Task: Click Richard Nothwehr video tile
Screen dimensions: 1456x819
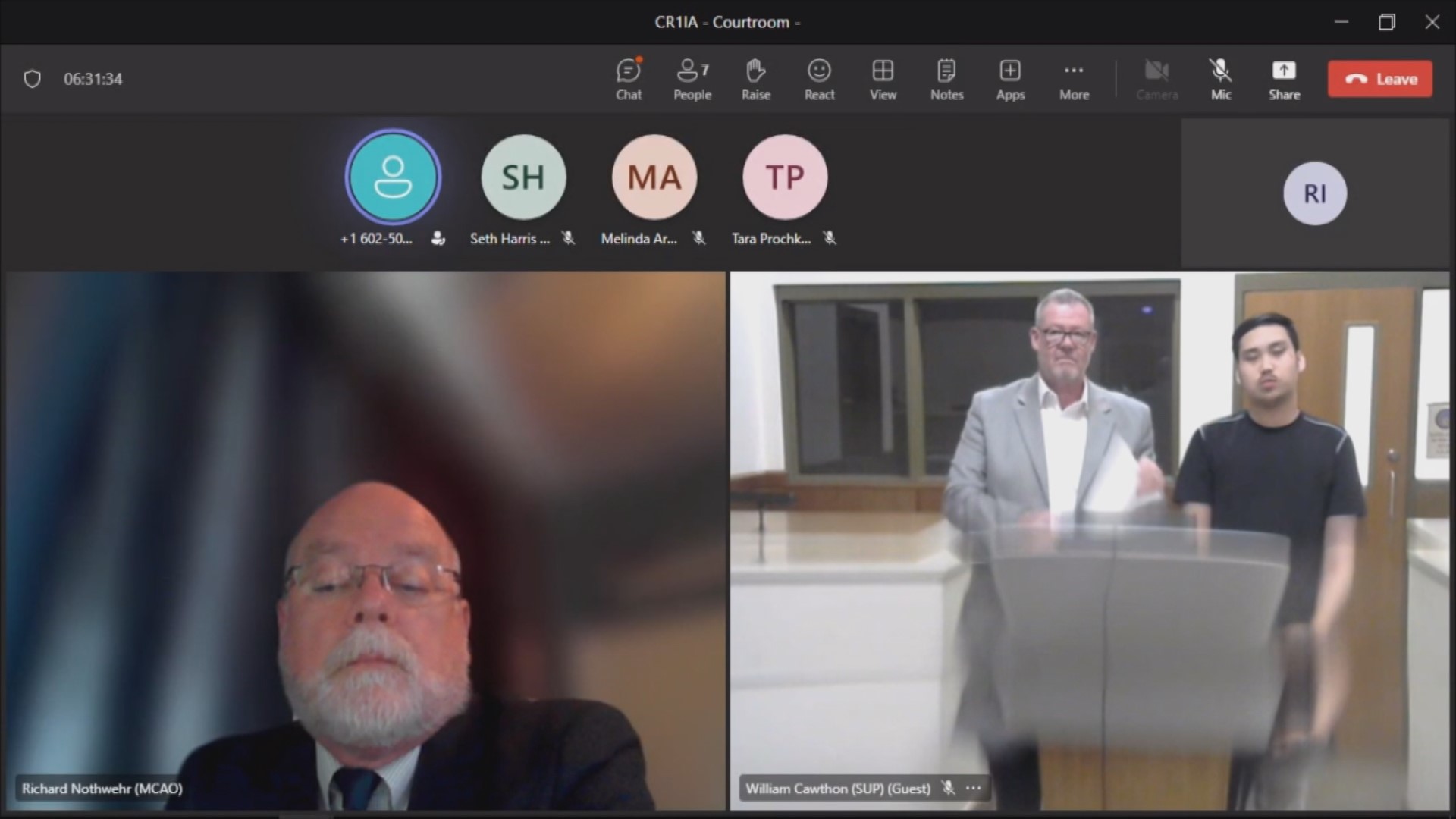Action: pyautogui.click(x=366, y=540)
